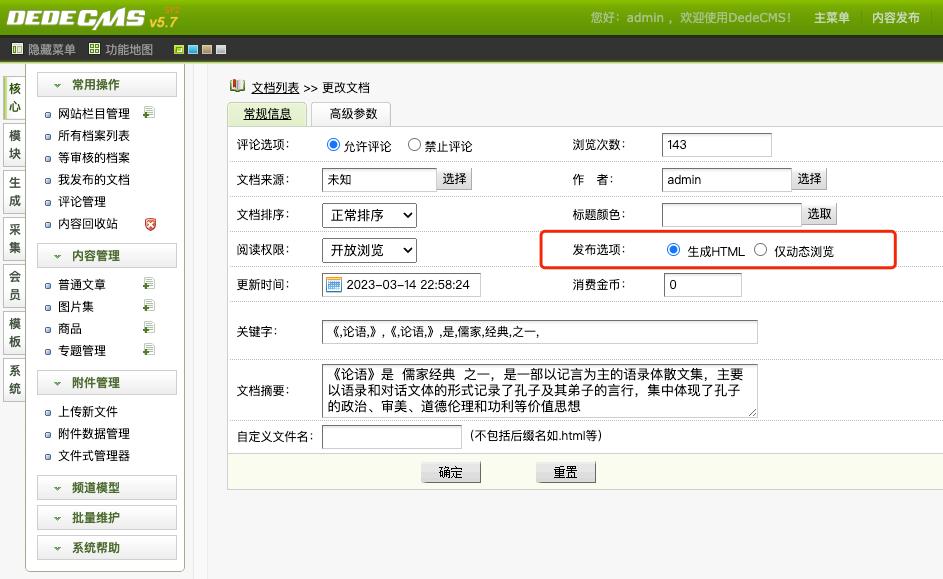Expand the 系统帮助 section
This screenshot has width=943, height=579.
pos(107,548)
